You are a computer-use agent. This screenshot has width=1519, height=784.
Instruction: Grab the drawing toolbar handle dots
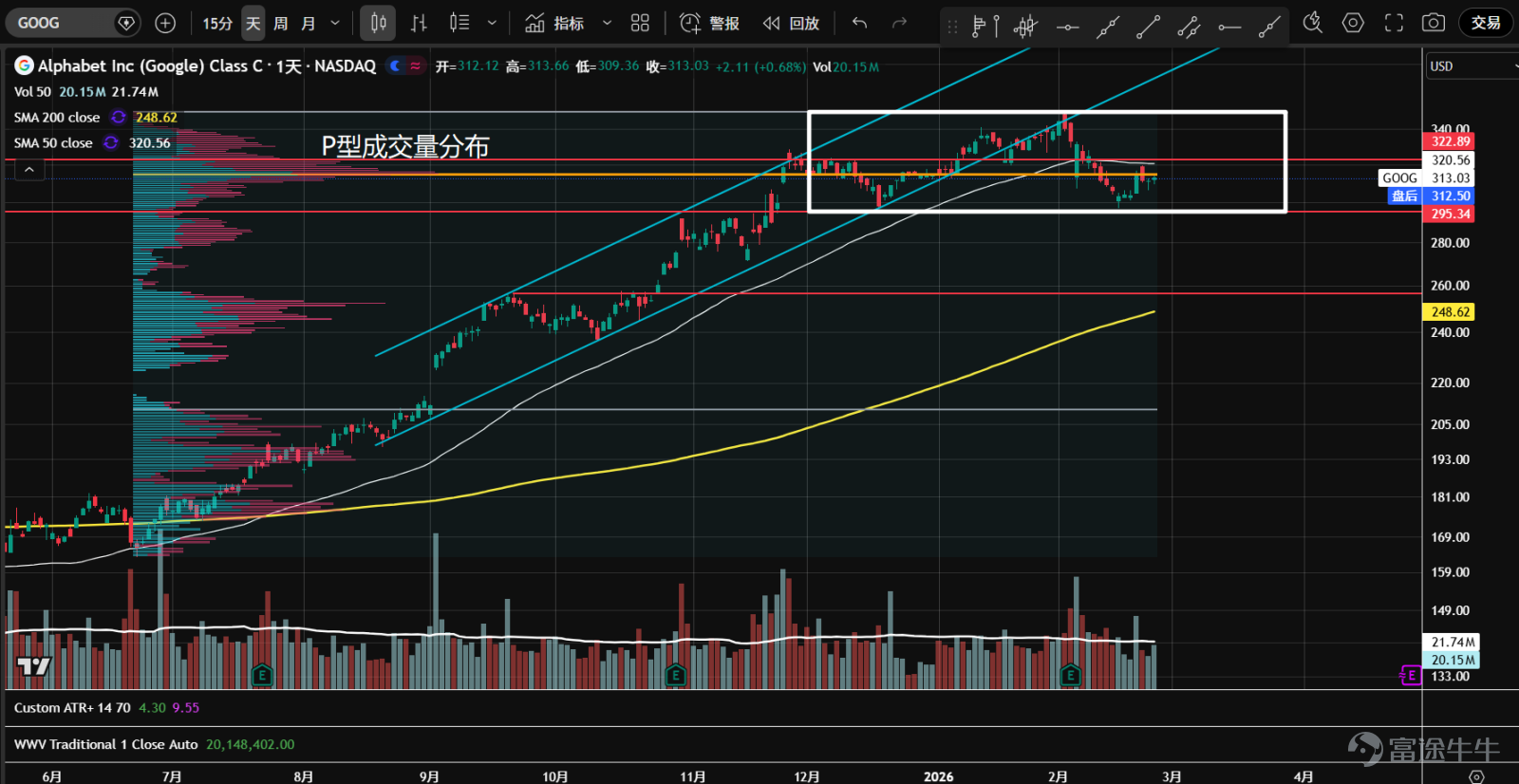(953, 27)
